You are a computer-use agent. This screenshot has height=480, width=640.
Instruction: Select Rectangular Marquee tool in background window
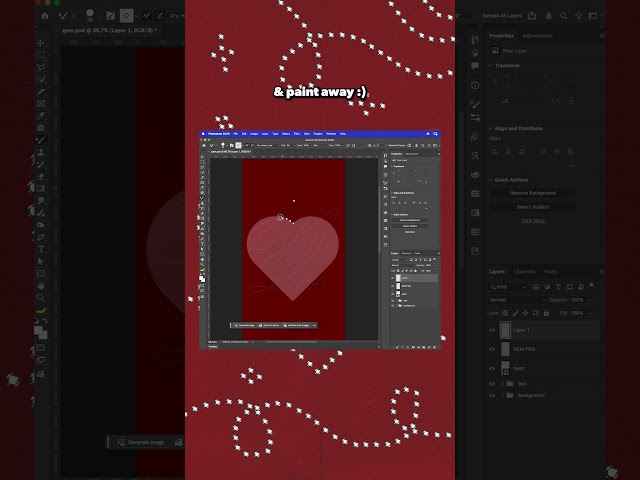pyautogui.click(x=41, y=55)
